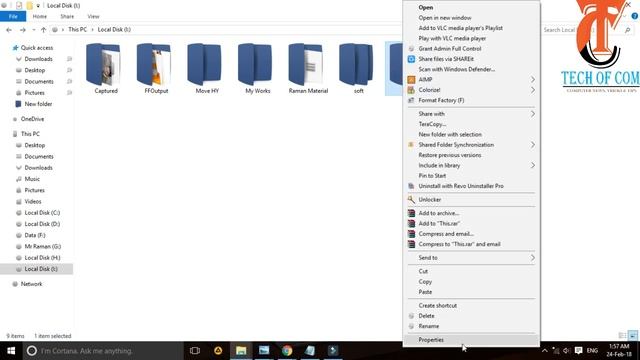The image size is (640, 360).
Task: Expand the AIMP submenu
Action: (x=471, y=80)
